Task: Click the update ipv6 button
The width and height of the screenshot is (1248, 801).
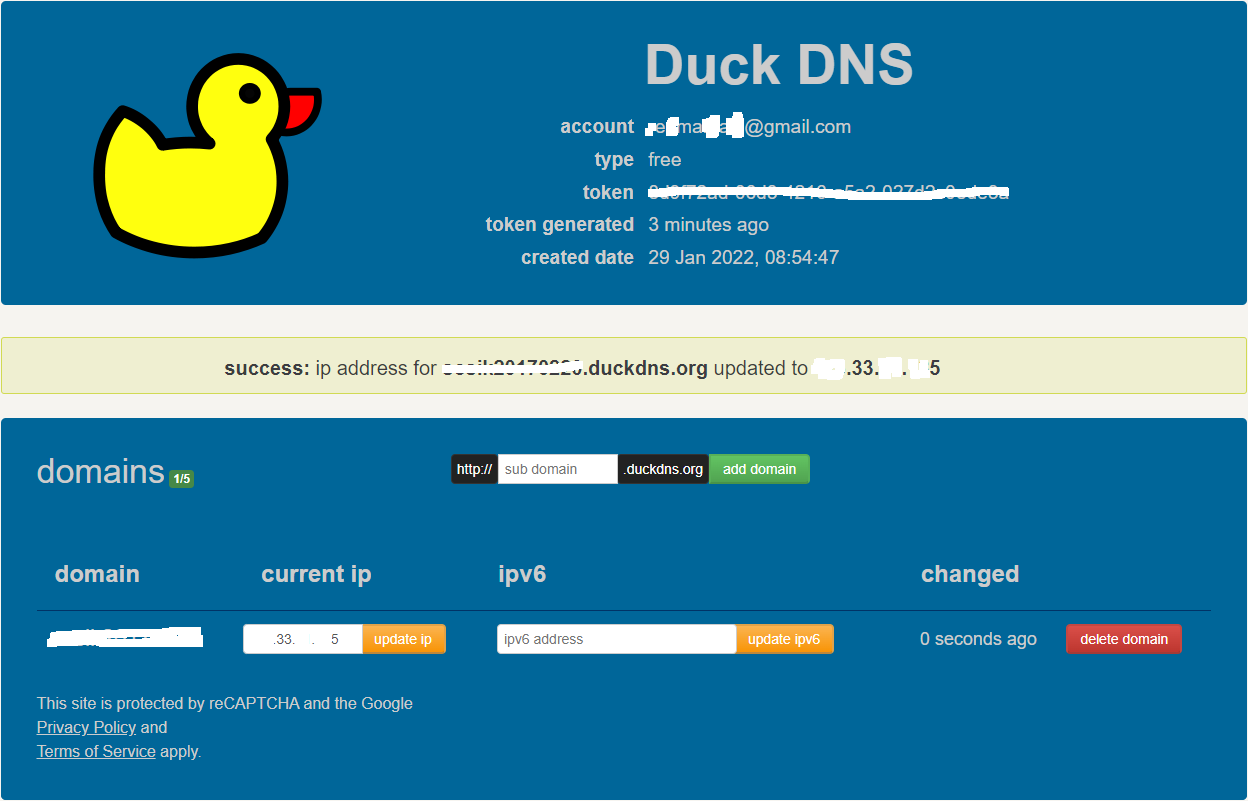Action: pyautogui.click(x=784, y=639)
